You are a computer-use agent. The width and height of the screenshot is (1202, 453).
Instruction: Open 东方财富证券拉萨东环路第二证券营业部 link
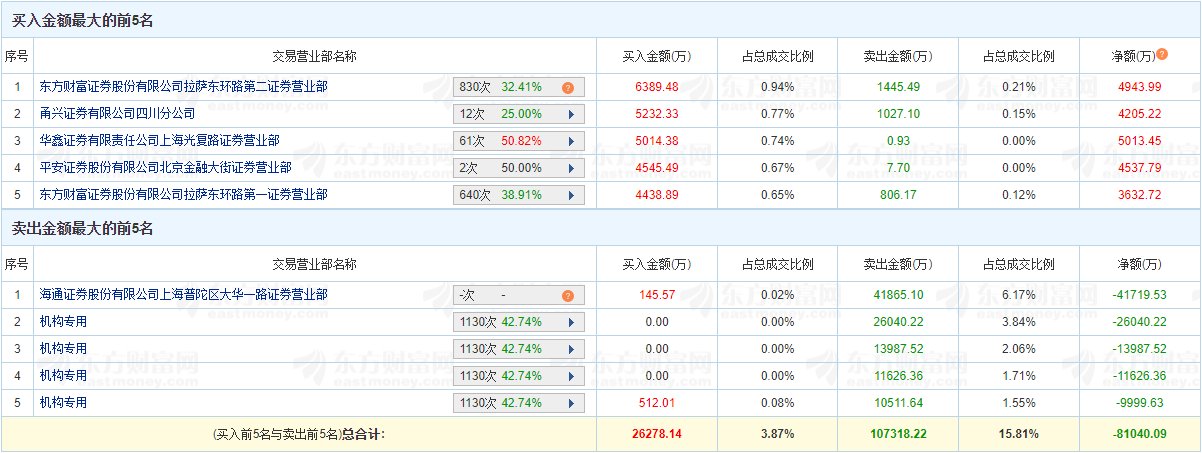[x=184, y=87]
